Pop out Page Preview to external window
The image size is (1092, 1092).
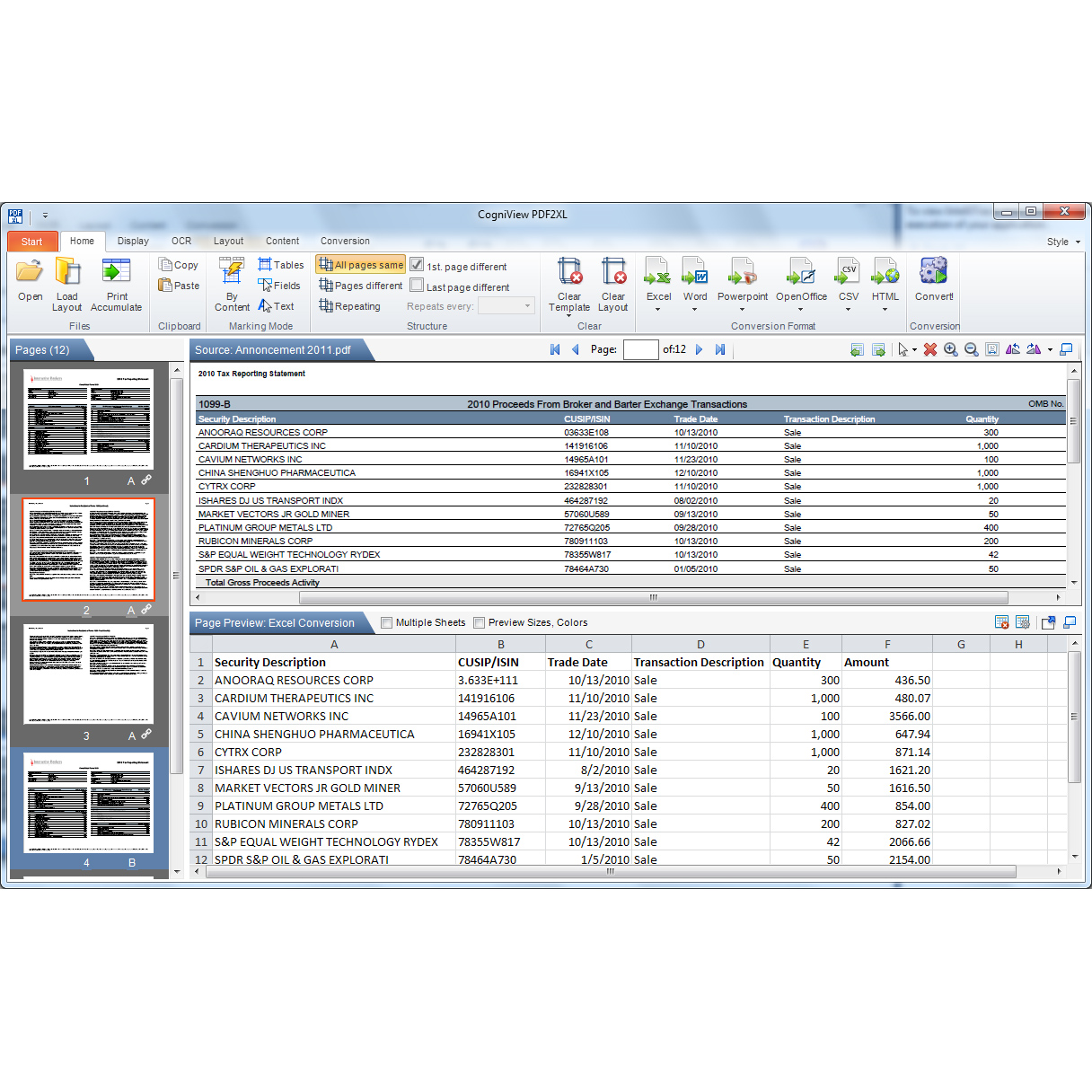pos(1048,622)
